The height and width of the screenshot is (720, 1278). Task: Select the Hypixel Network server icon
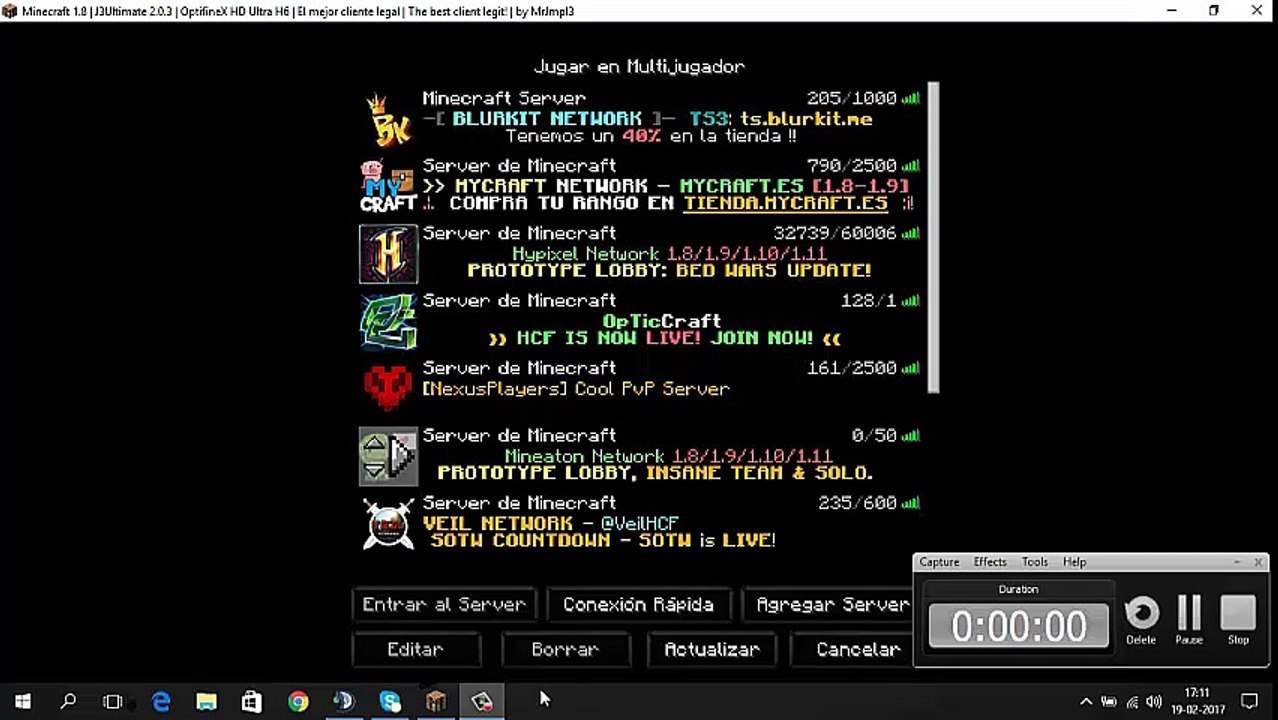click(389, 254)
